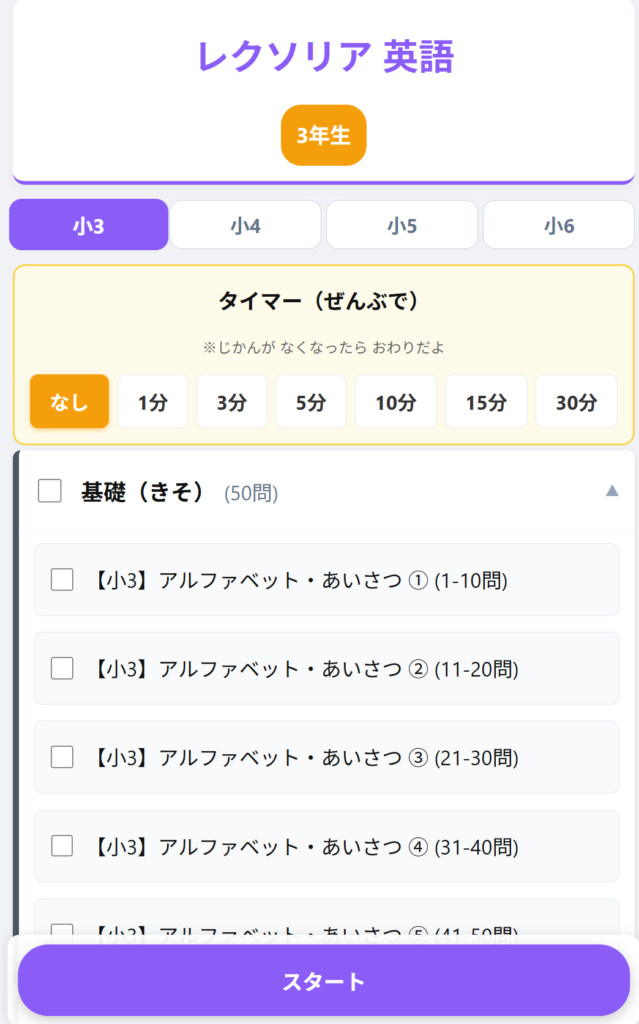
Task: Select the 小3 grade tab
Action: [x=88, y=225]
